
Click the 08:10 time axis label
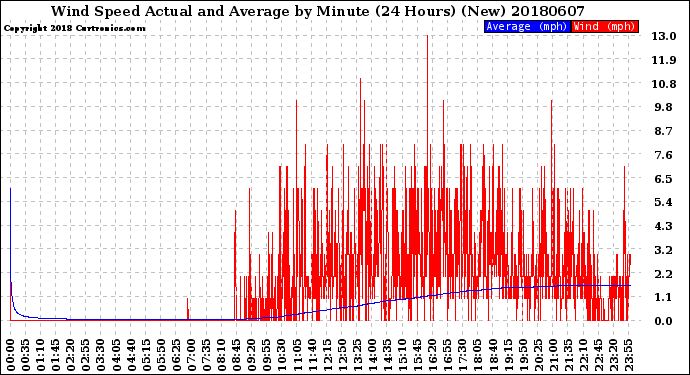point(222,355)
